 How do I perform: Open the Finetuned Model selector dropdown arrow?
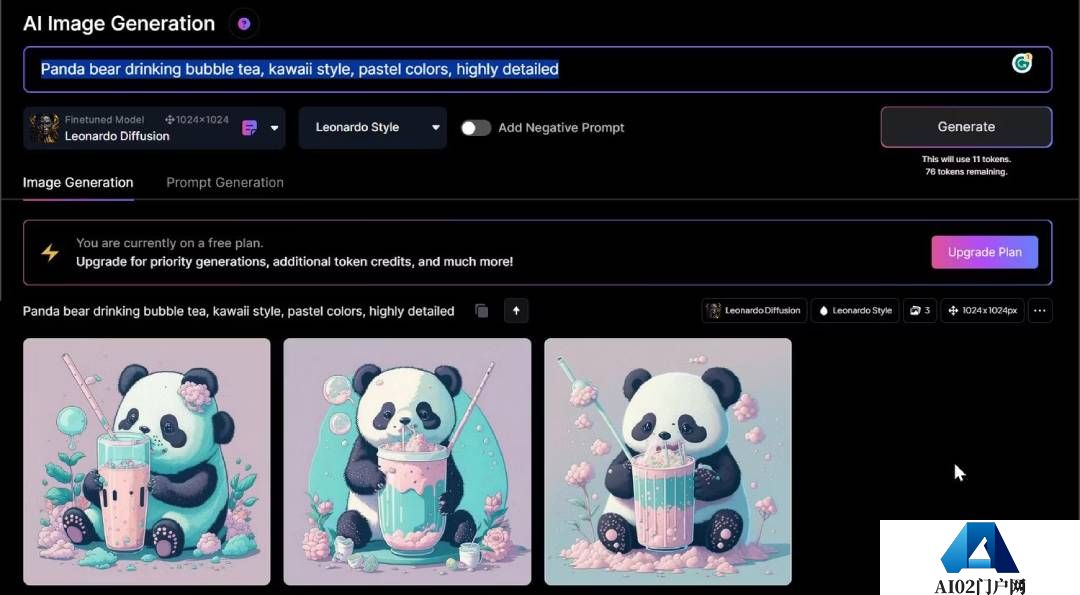pyautogui.click(x=273, y=128)
